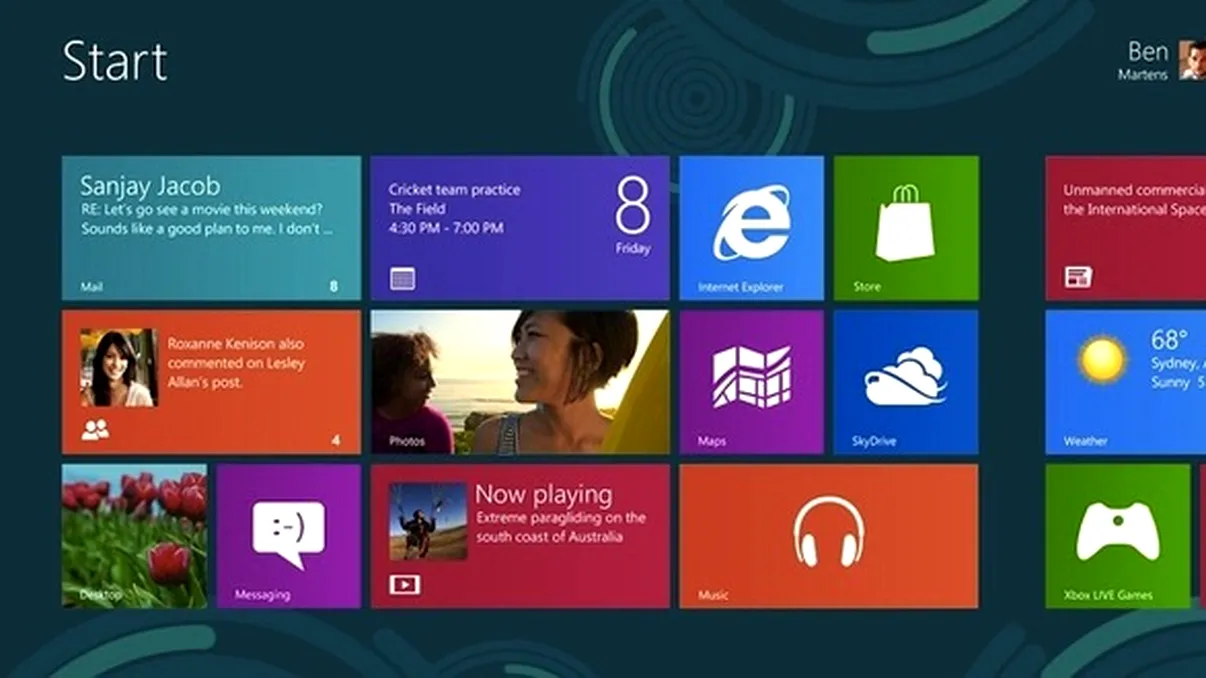Click the "Roxanne Kenison also commented" text

(236, 363)
